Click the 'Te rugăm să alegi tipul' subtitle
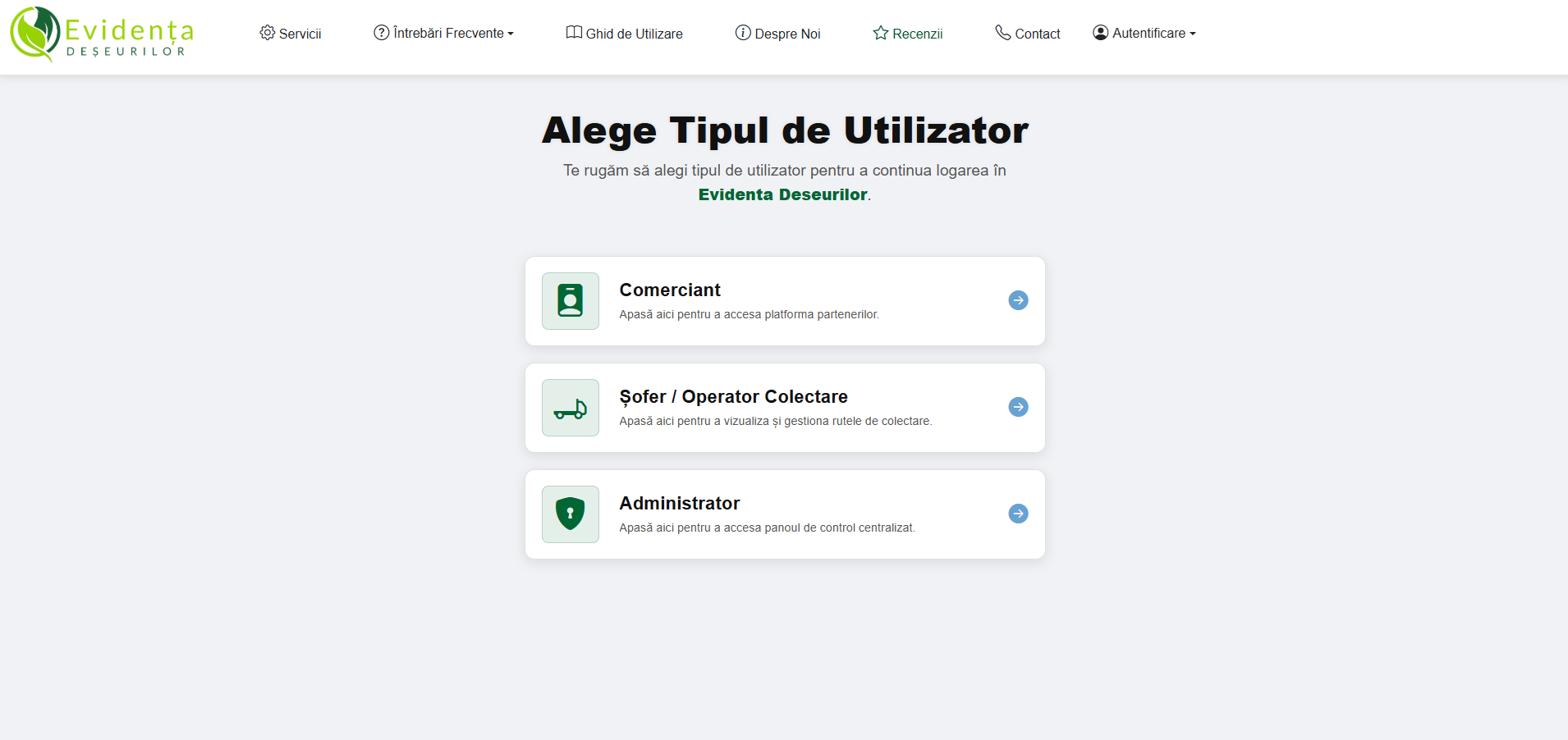 tap(784, 171)
